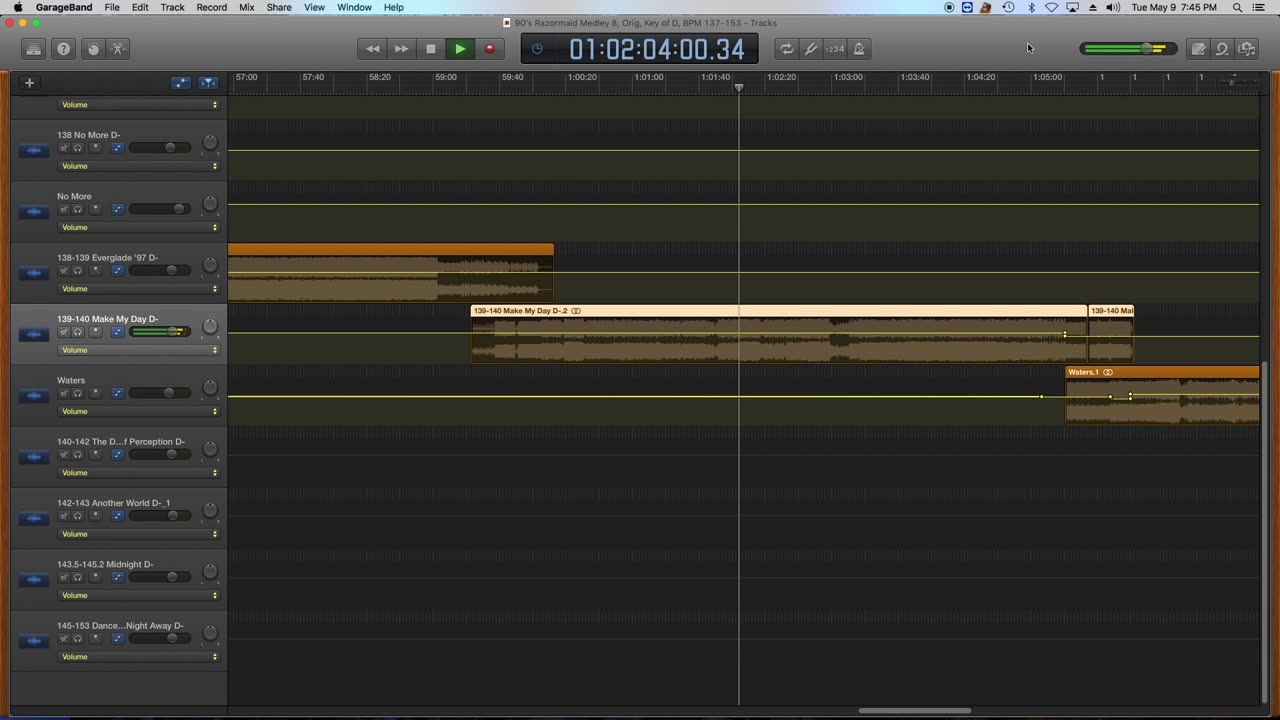Toggle the Cycle loop button
The image size is (1280, 720).
(787, 49)
